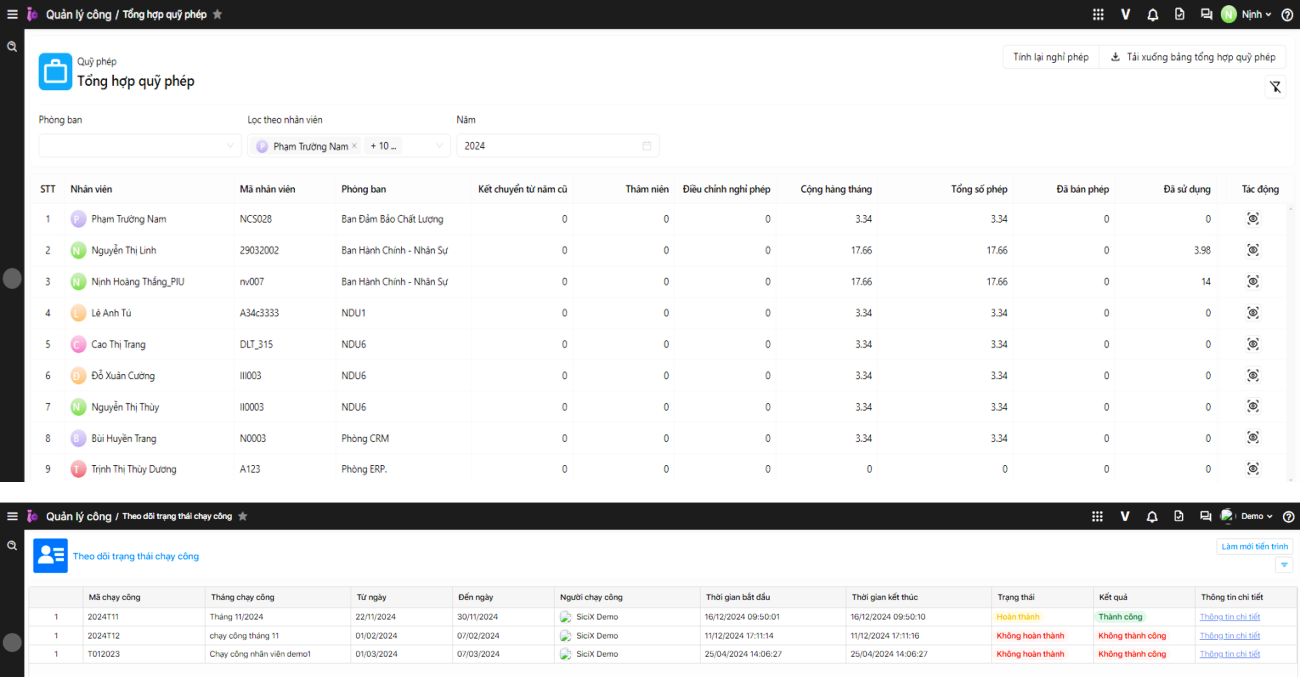
Task: Click the blue filter icon below Làm mới tiến trình
Action: [1285, 565]
